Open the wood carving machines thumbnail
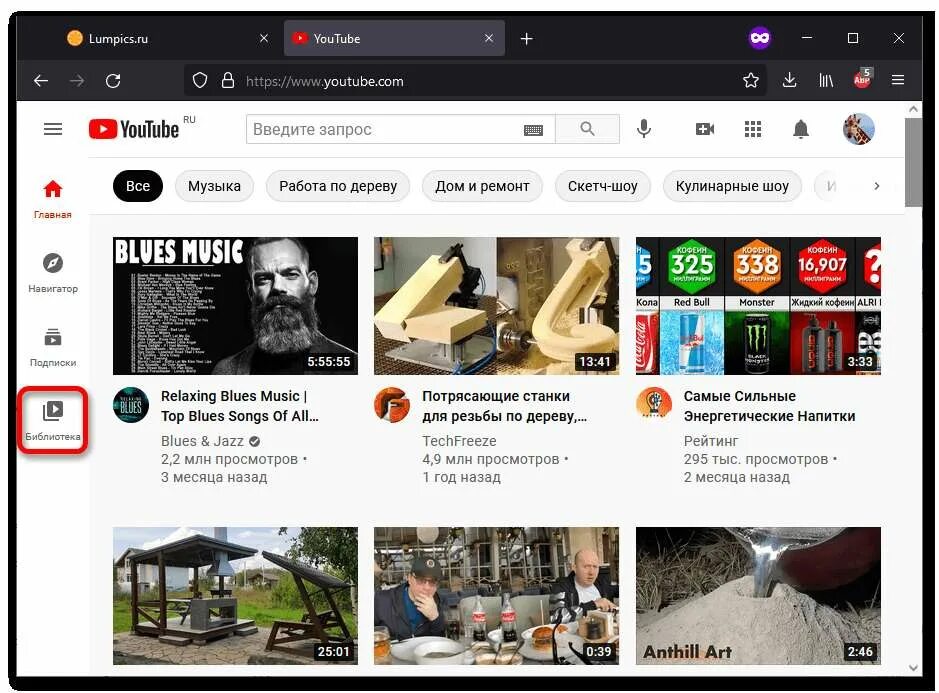The image size is (939, 693). click(496, 306)
